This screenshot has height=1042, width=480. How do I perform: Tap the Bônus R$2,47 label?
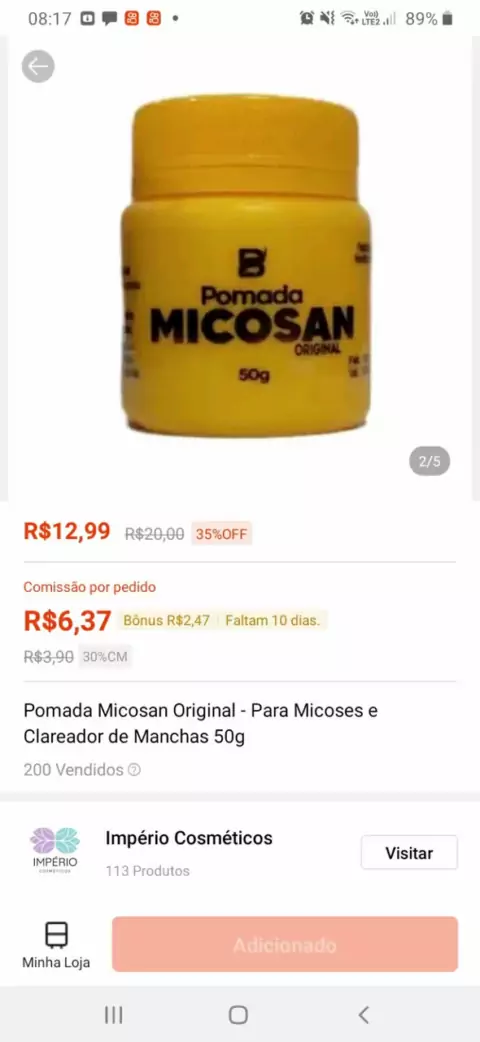point(166,621)
